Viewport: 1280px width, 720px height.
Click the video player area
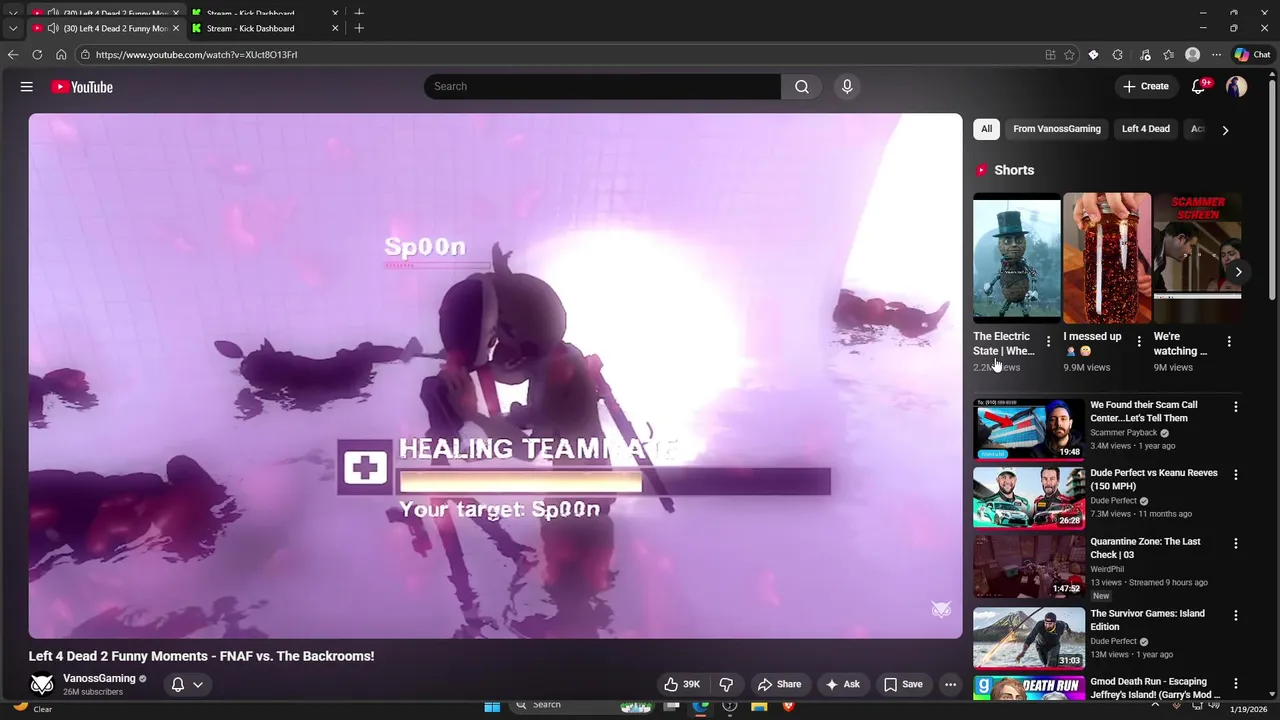pyautogui.click(x=495, y=376)
